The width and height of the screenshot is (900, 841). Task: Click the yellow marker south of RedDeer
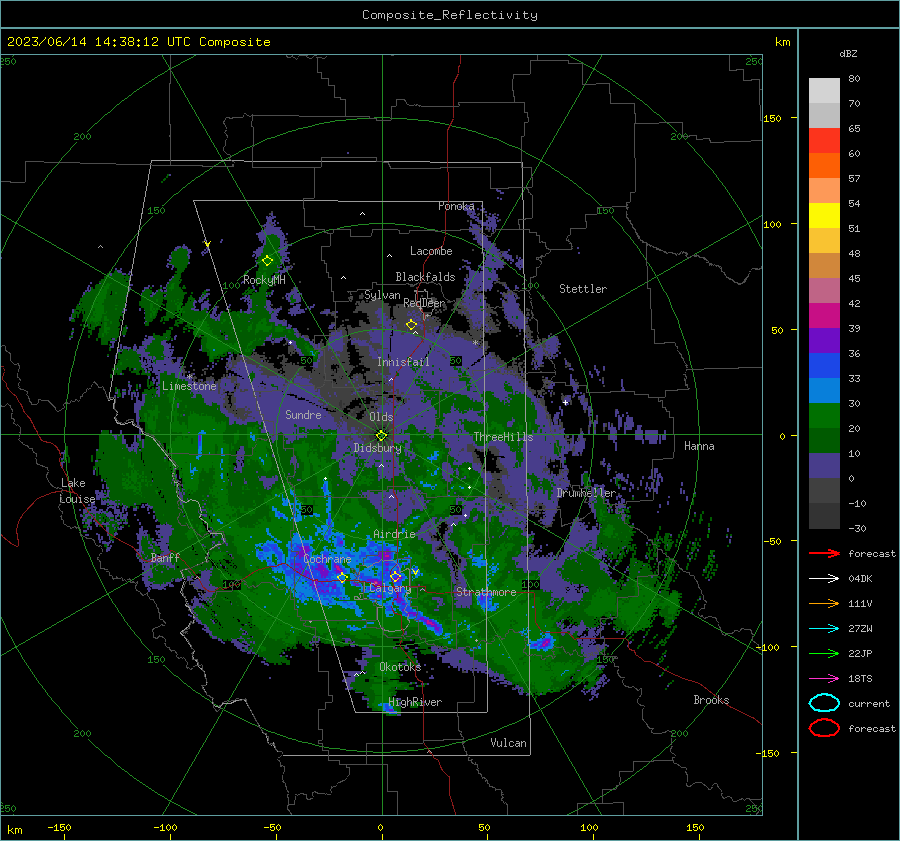pyautogui.click(x=411, y=325)
